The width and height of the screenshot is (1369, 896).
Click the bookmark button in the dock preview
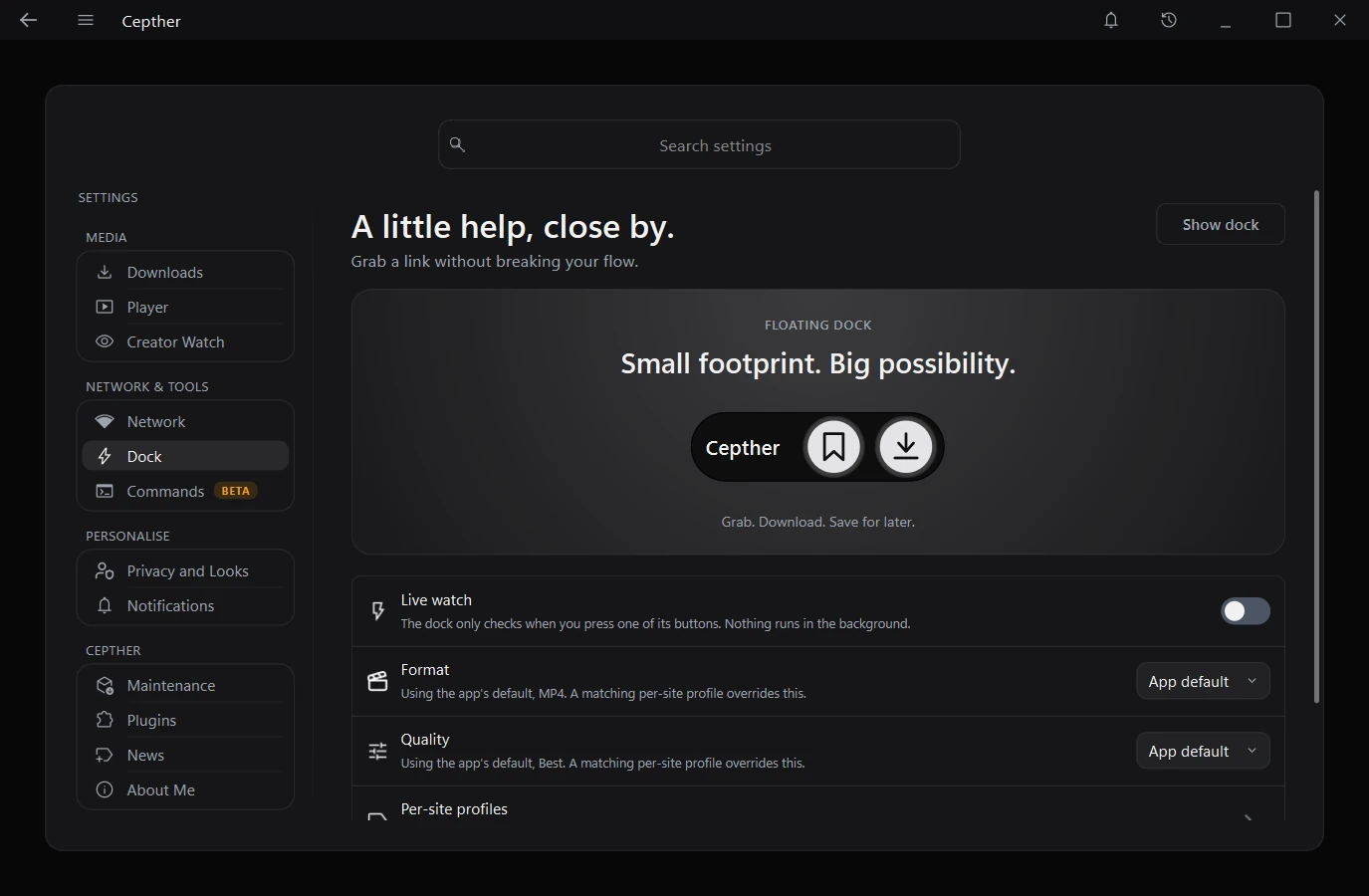click(833, 447)
